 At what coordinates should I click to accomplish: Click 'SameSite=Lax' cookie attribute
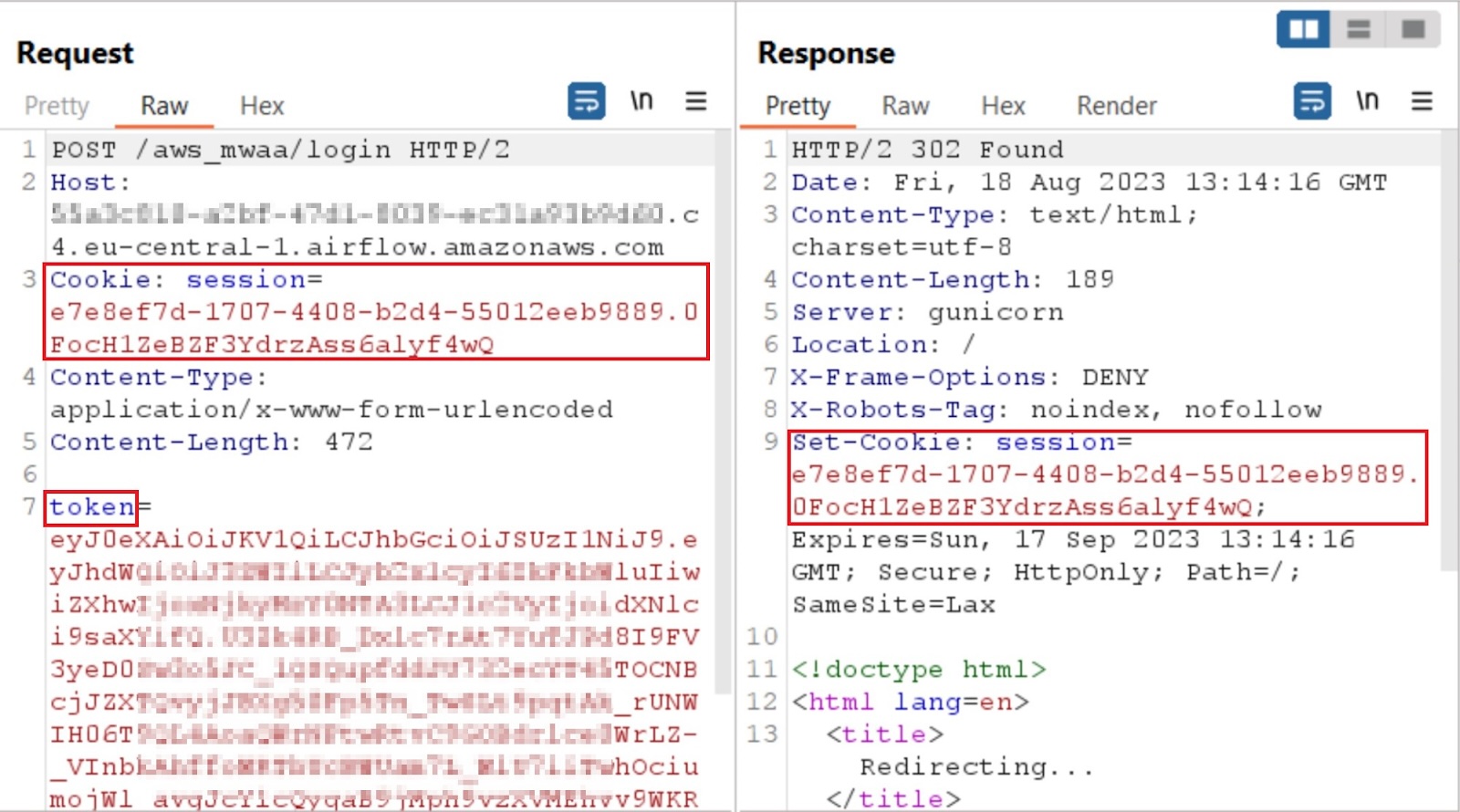pos(893,605)
